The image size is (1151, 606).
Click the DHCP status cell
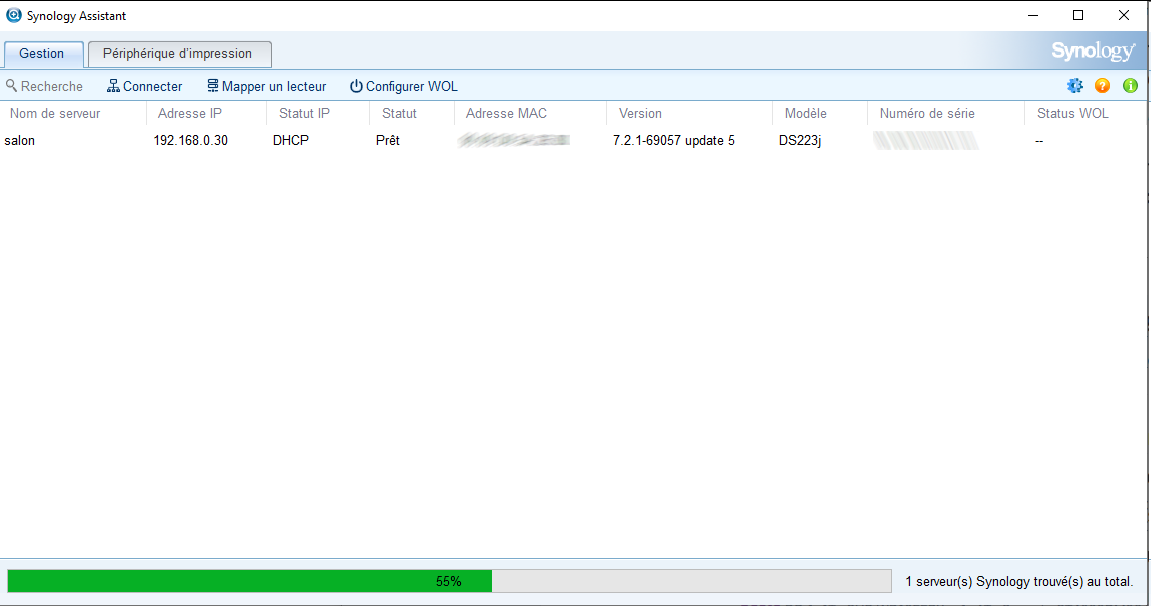click(291, 141)
